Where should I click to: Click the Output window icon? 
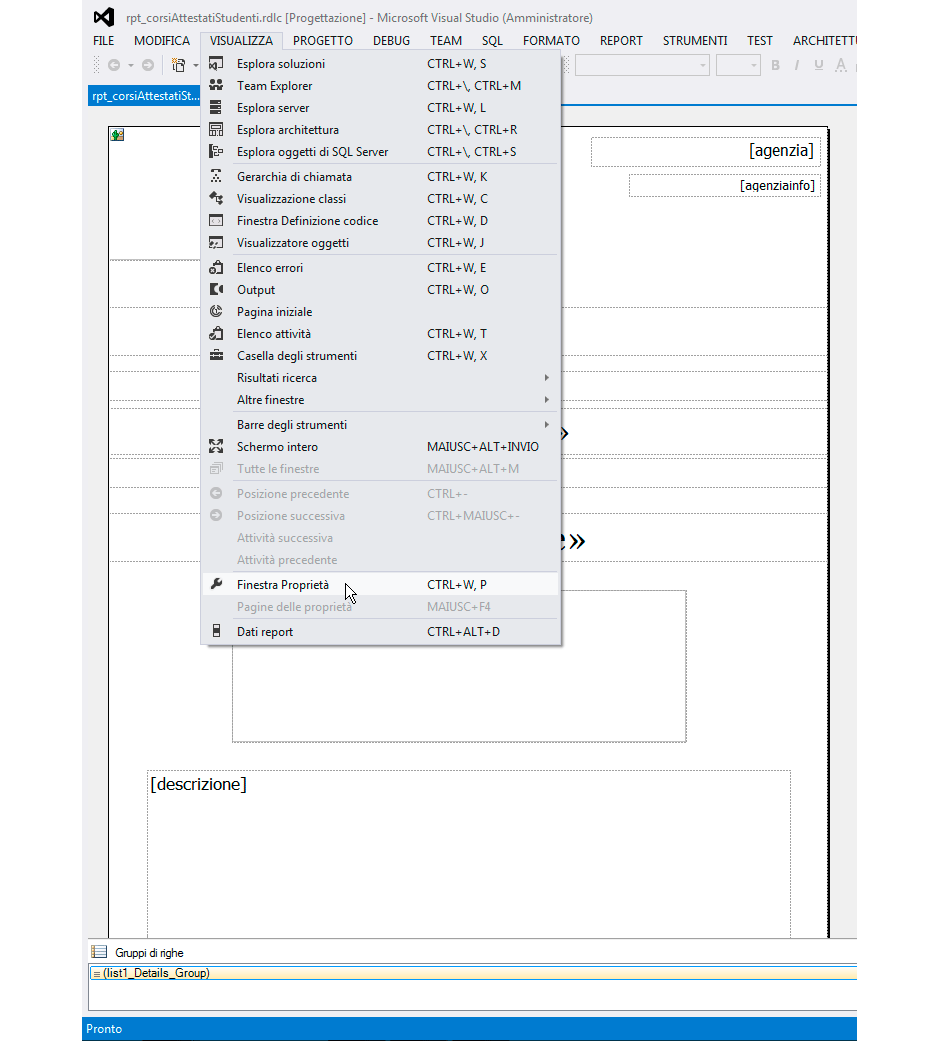[216, 289]
